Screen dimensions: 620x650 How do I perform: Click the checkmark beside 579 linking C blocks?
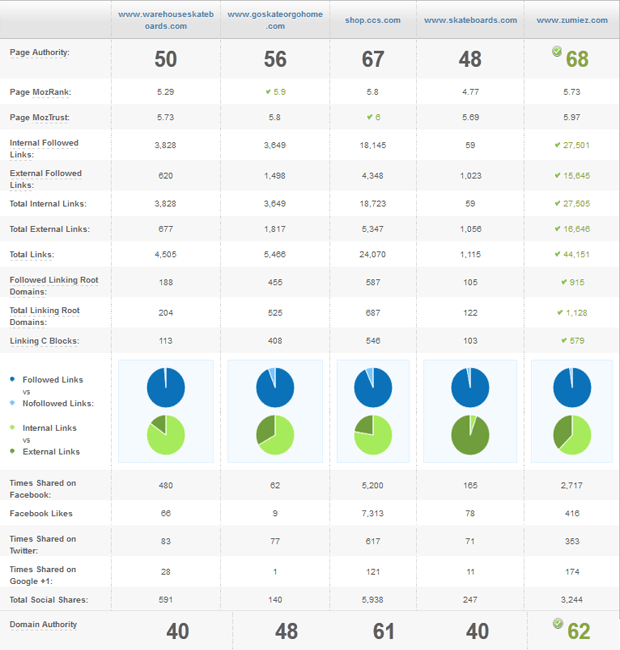[x=564, y=340]
